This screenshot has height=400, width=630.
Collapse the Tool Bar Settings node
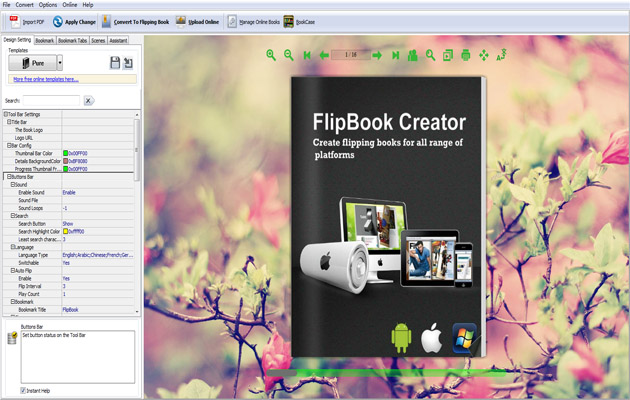[6, 114]
